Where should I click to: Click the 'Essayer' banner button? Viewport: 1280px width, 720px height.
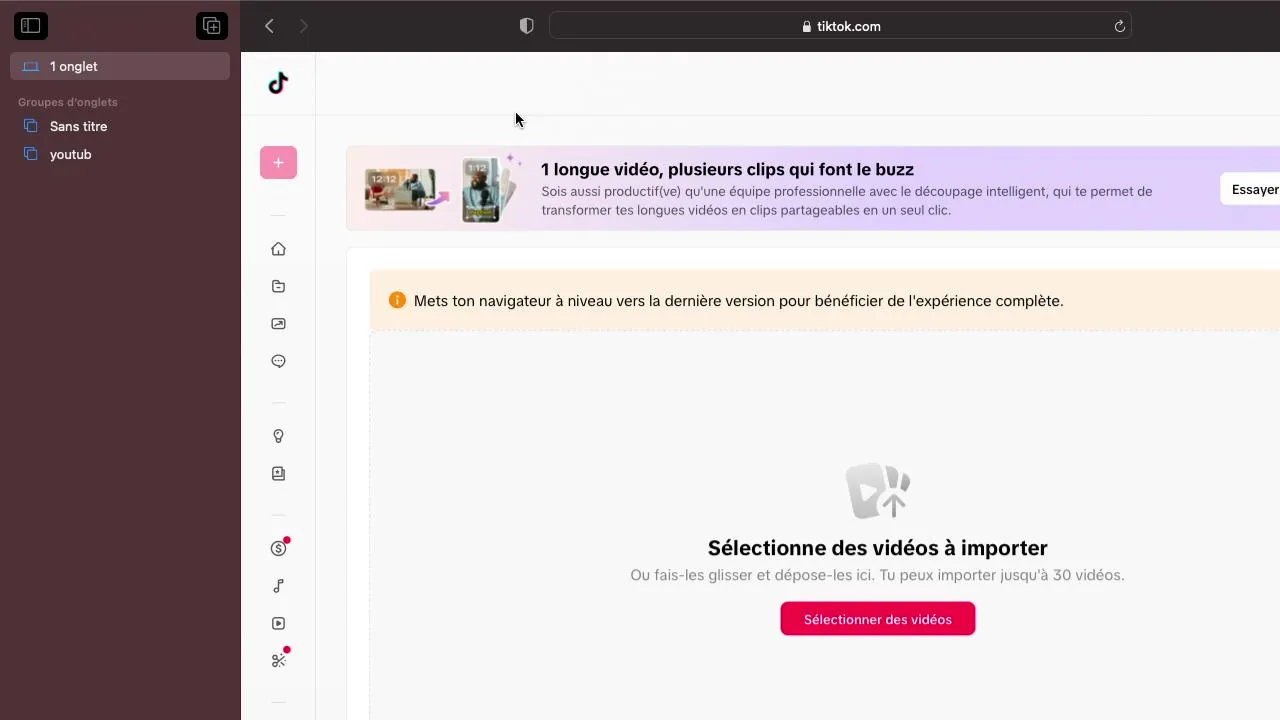[x=1252, y=189]
